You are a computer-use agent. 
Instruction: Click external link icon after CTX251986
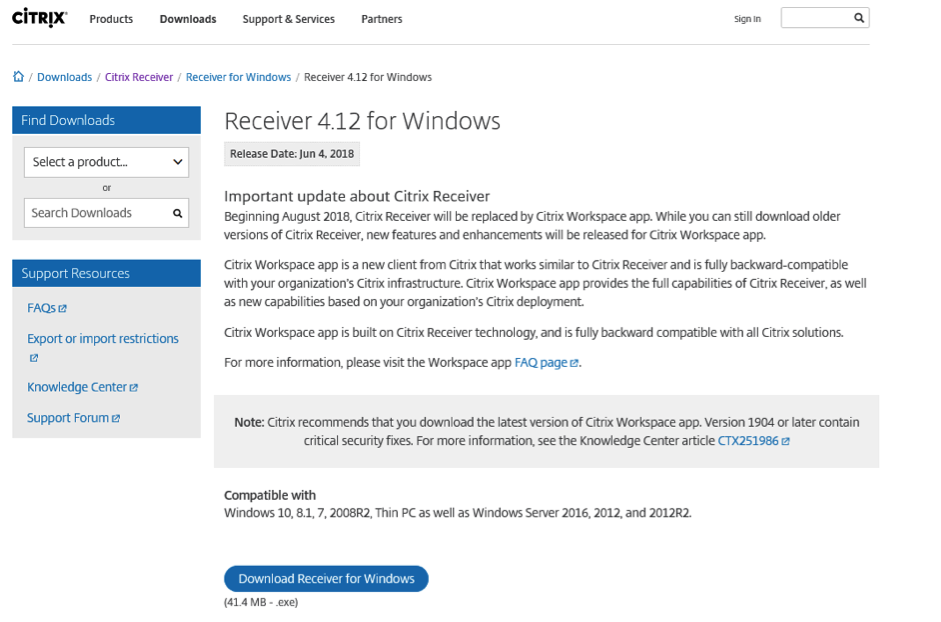785,441
